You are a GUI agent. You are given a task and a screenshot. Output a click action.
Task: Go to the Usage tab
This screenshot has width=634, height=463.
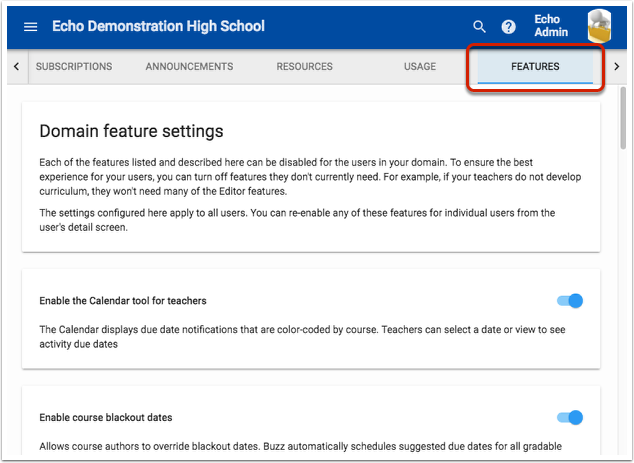point(420,67)
